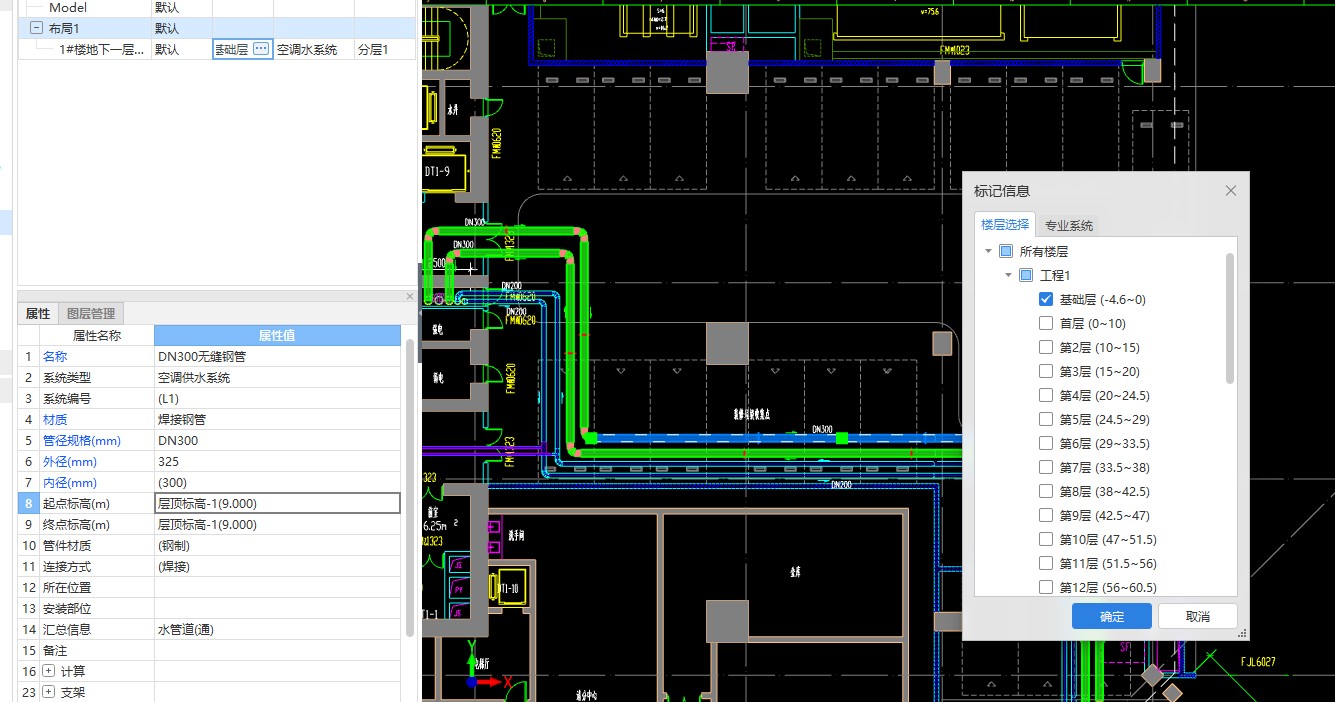Check 第12层 (56~60.5)
The height and width of the screenshot is (702, 1335).
click(1046, 588)
